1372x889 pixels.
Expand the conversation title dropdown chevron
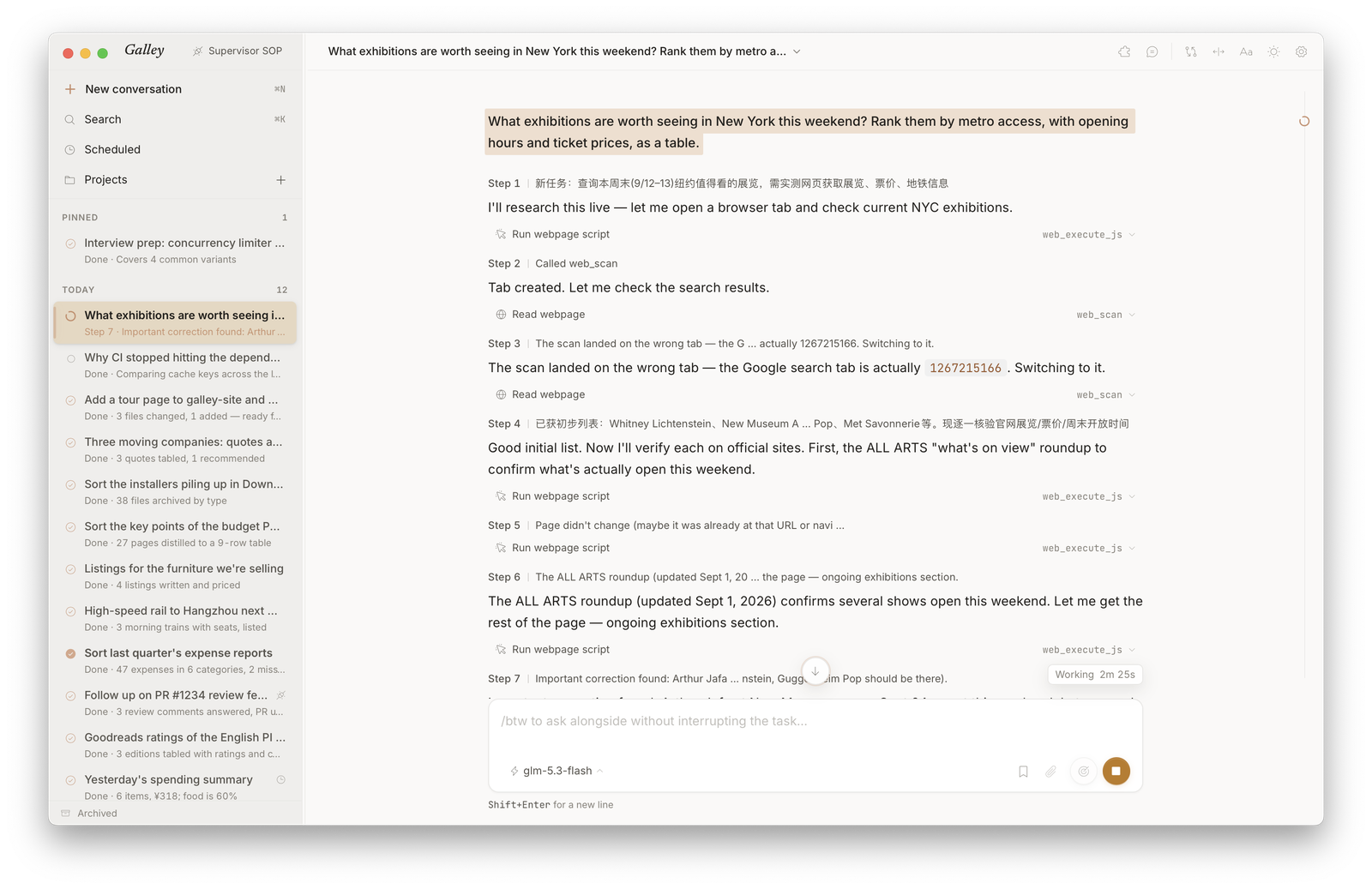coord(797,51)
